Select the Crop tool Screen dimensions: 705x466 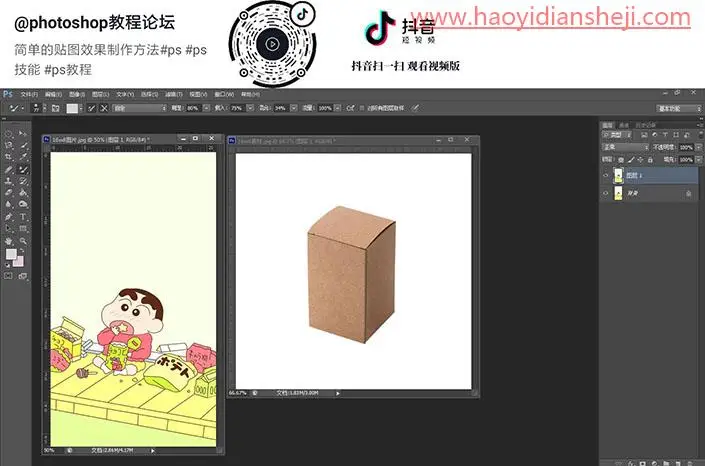coord(8,157)
